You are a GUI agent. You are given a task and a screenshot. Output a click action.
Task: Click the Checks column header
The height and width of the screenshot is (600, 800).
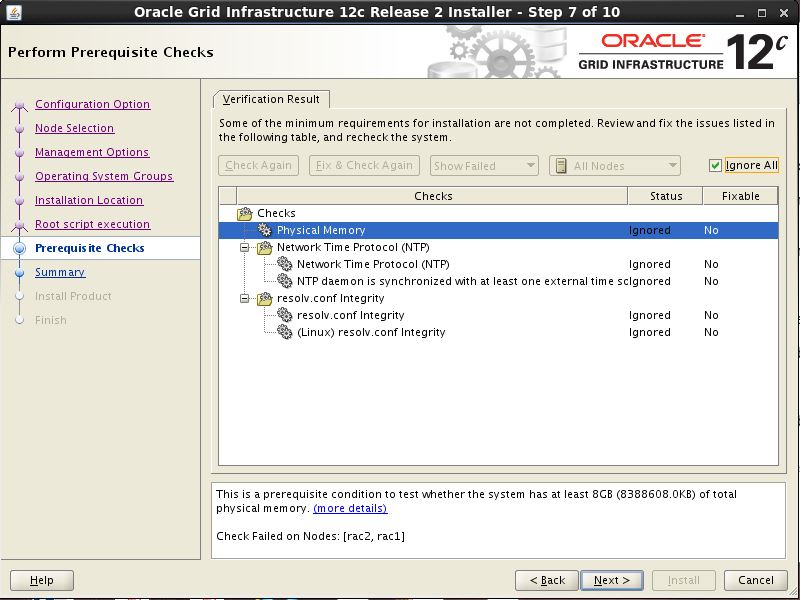(x=432, y=196)
